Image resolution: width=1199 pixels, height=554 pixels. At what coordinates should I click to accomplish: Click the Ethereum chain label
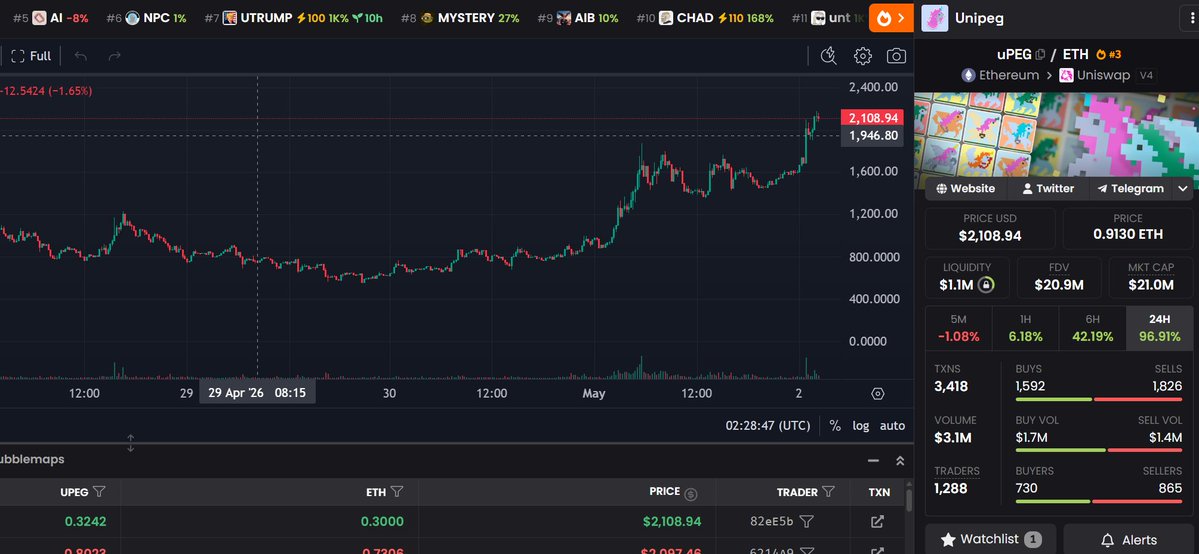tap(1009, 75)
